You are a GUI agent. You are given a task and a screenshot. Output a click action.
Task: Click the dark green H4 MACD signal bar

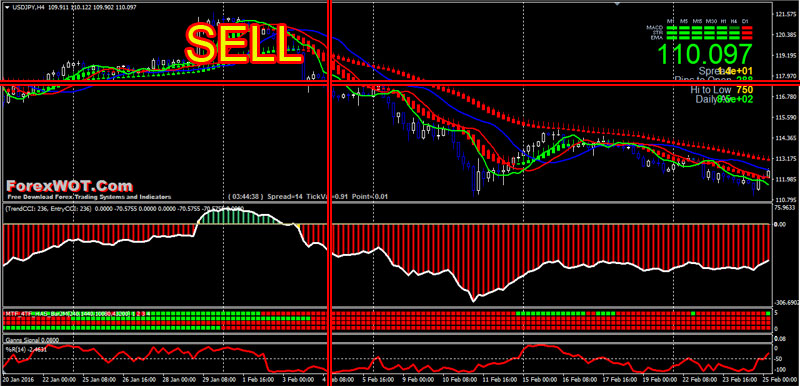tap(734, 28)
